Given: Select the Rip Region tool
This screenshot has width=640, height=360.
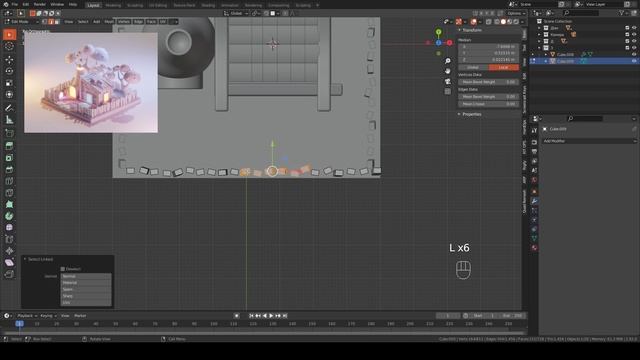Looking at the screenshot, I should click(9, 274).
